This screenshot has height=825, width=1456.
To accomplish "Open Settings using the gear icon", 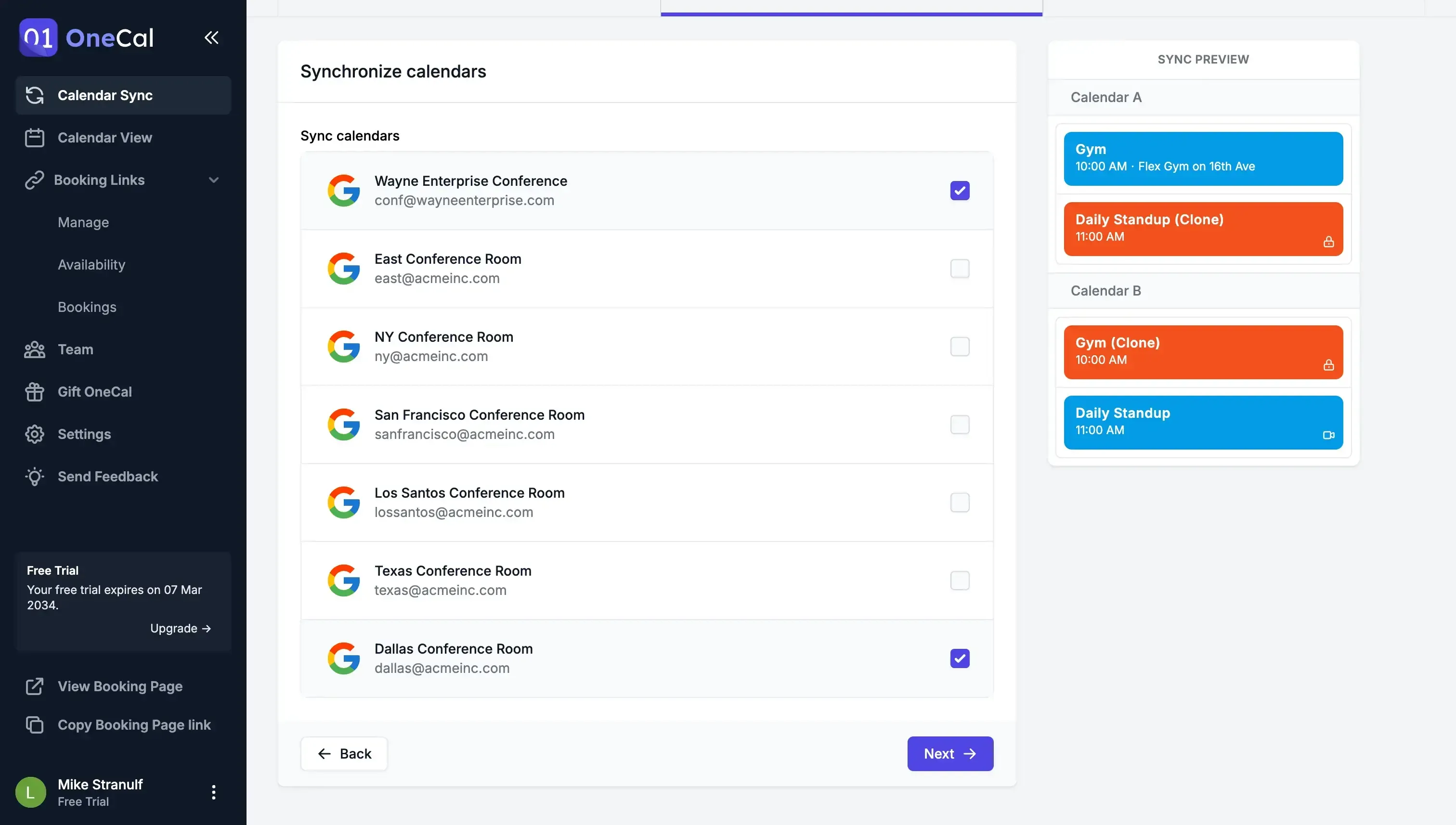I will [x=35, y=434].
